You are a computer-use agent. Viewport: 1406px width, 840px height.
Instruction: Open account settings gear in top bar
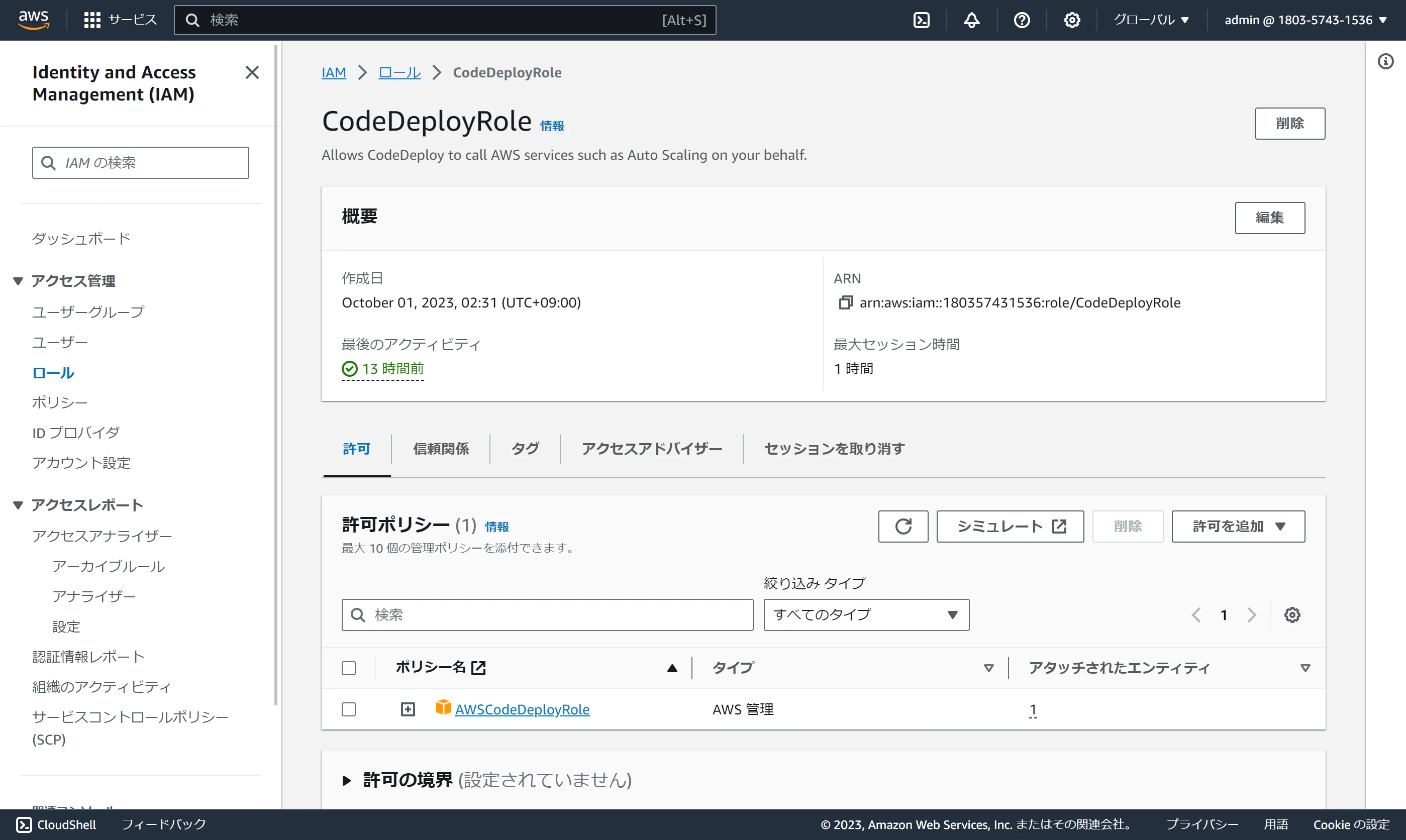point(1071,20)
